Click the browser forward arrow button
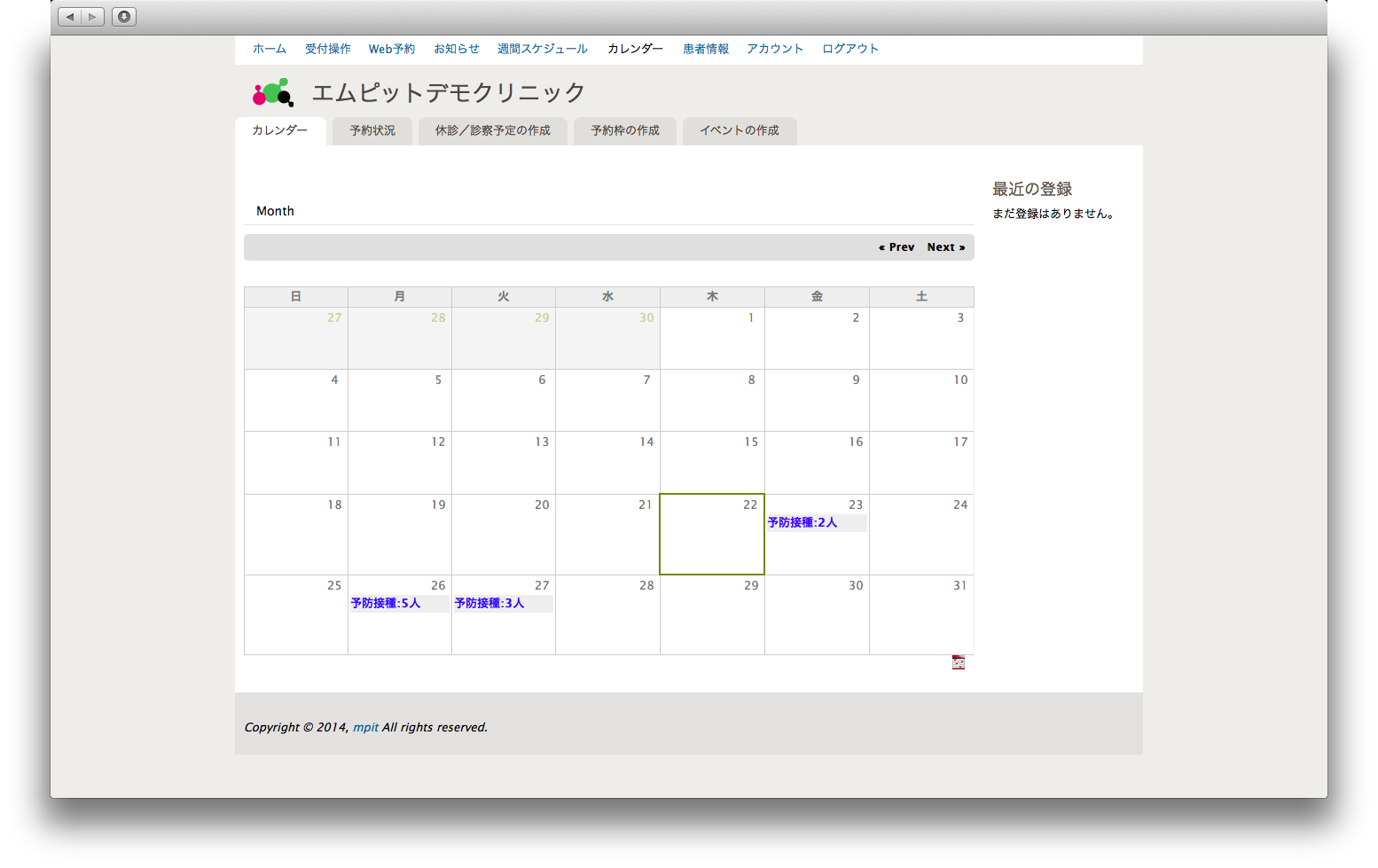Viewport: 1378px width, 868px height. click(93, 17)
